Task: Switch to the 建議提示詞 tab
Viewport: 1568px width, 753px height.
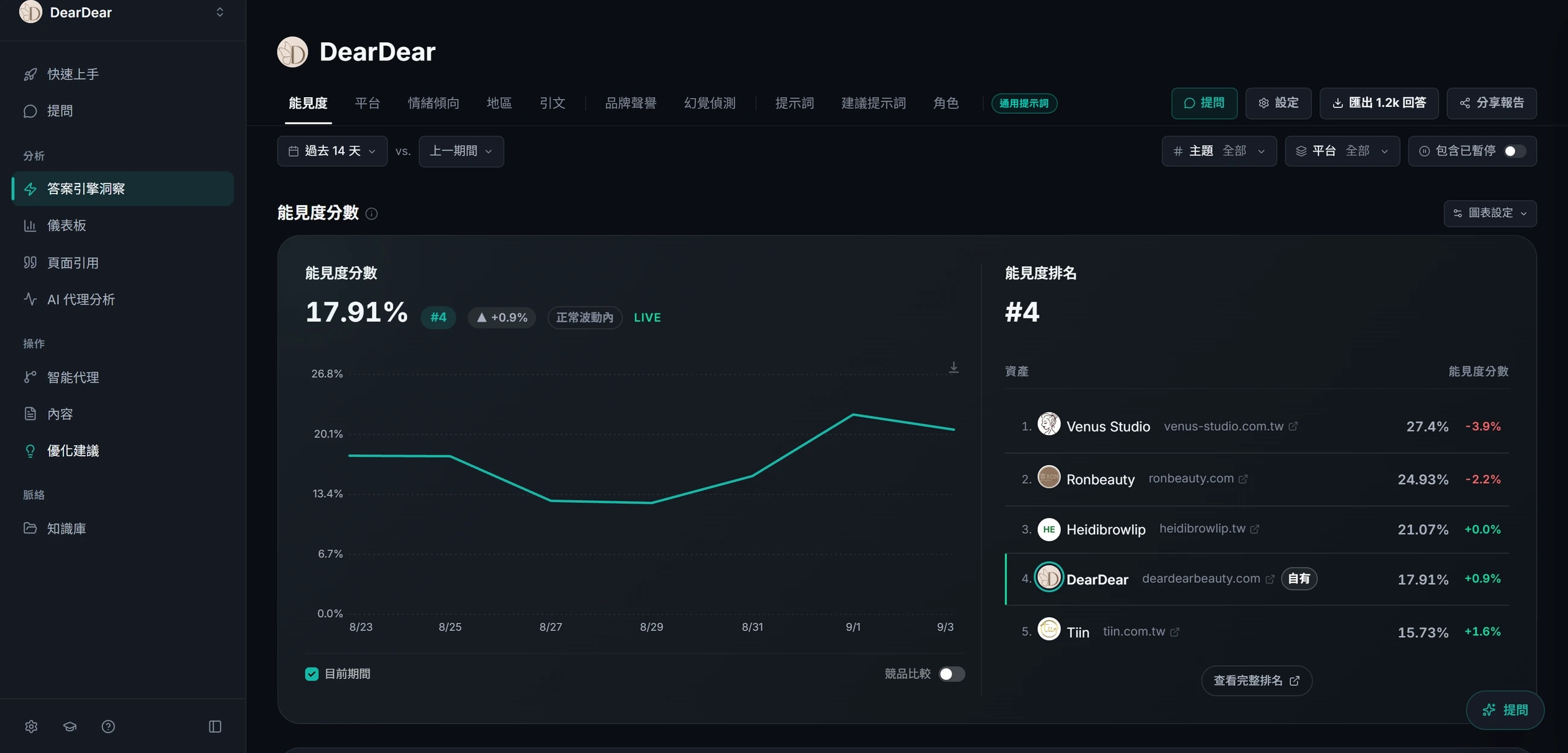Action: click(x=873, y=103)
